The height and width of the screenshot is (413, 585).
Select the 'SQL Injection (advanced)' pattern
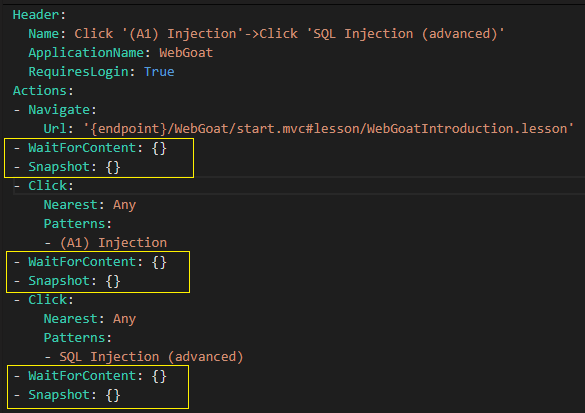tap(151, 357)
